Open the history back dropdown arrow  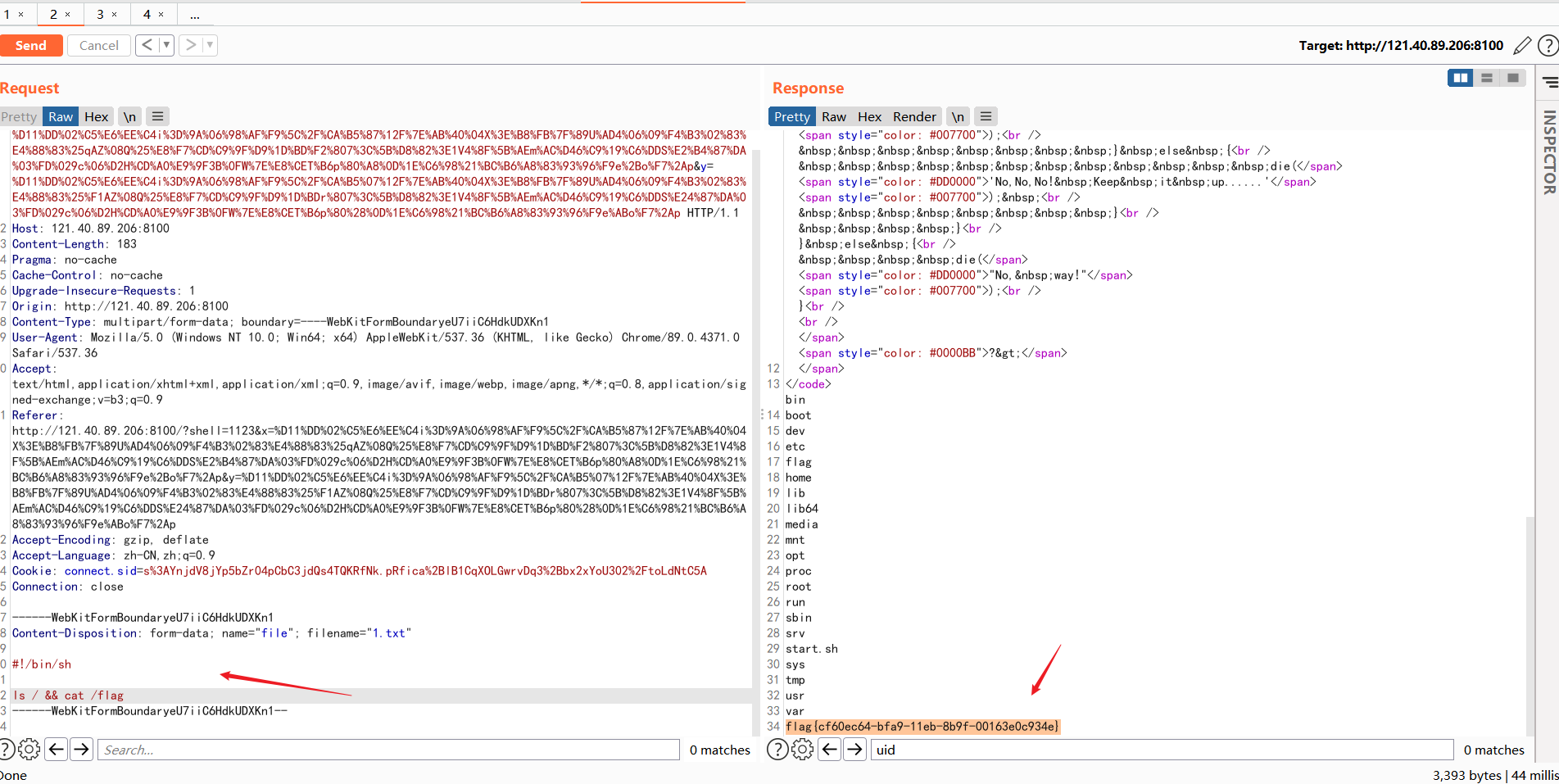tap(166, 45)
